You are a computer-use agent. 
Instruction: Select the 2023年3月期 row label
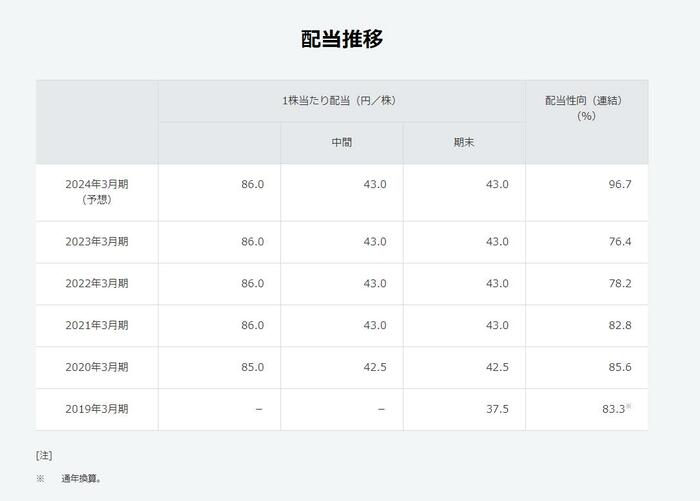[x=97, y=242]
